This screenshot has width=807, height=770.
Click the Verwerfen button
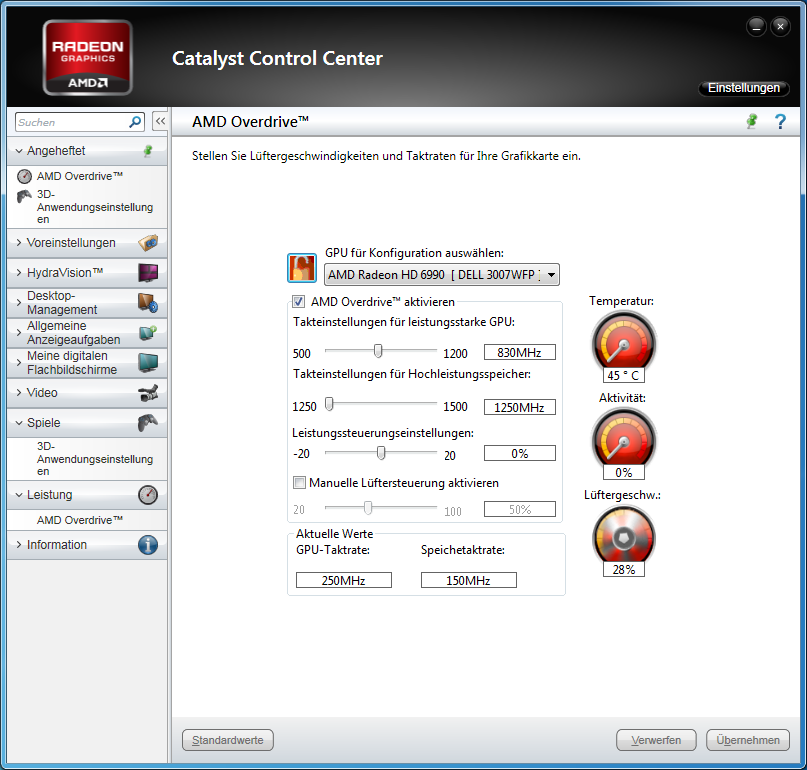[656, 740]
